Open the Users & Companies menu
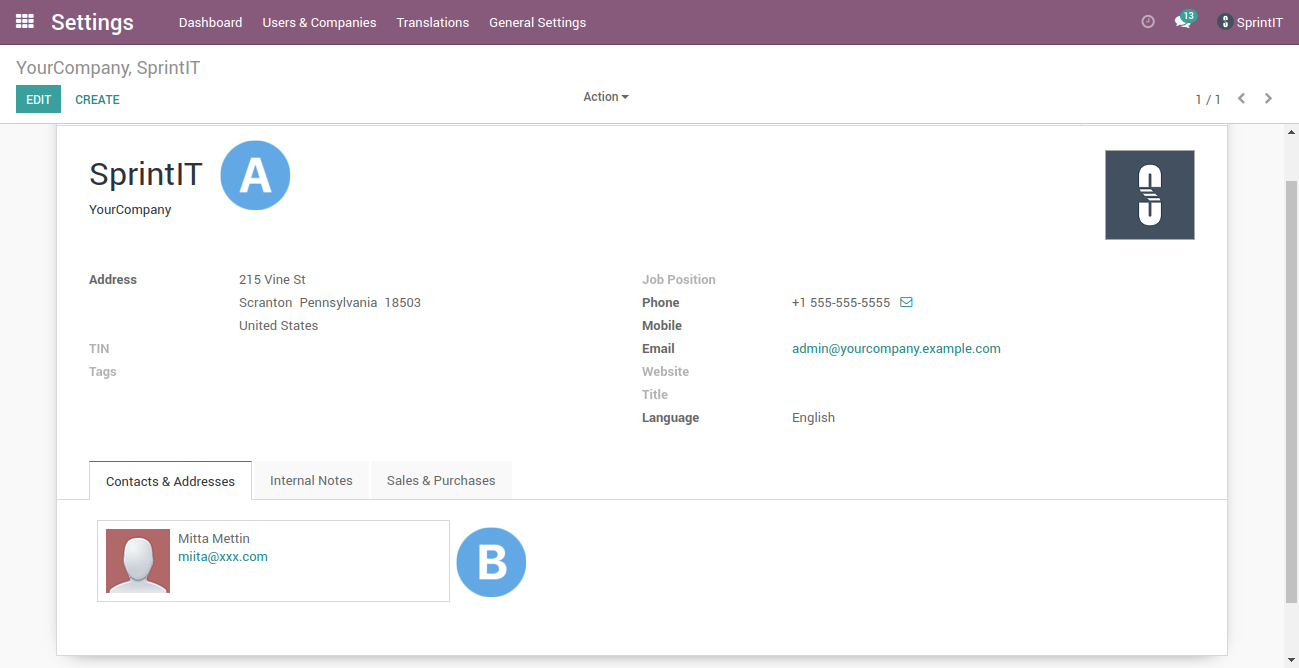1299x668 pixels. [319, 22]
